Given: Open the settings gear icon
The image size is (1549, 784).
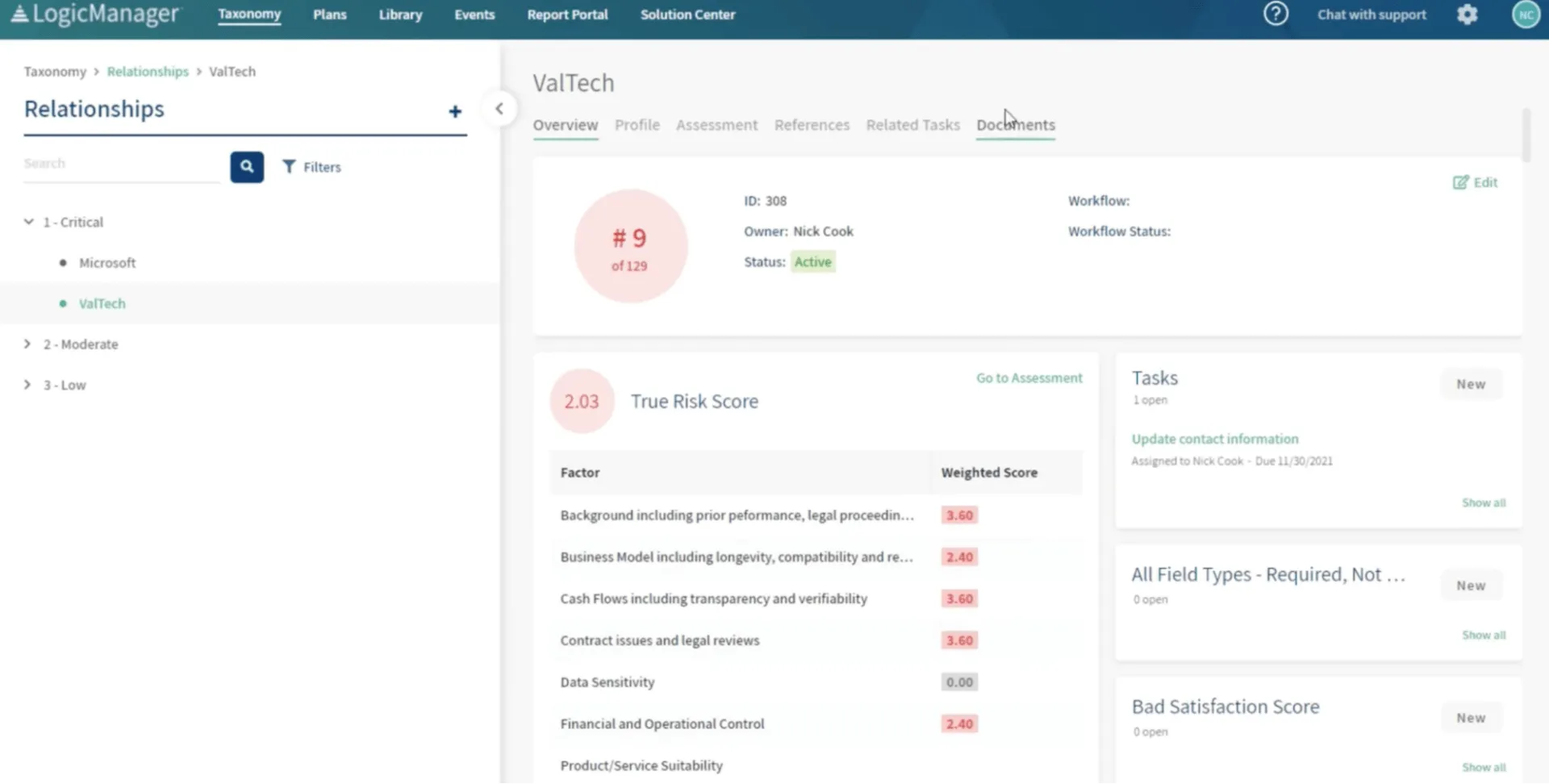Looking at the screenshot, I should (x=1467, y=15).
